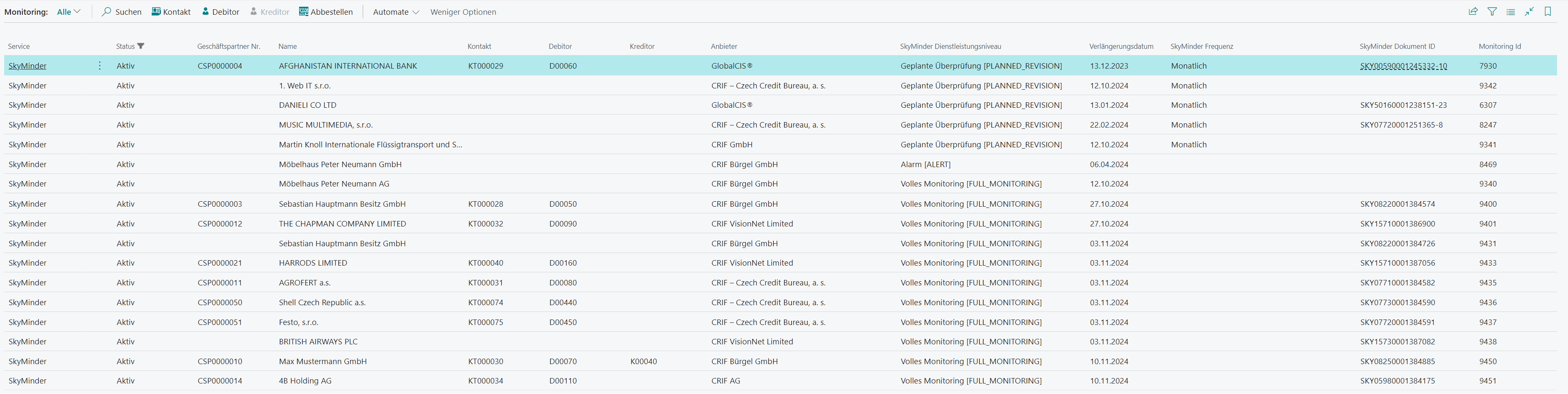Click the Abbestellen icon in the toolbar
This screenshot has height=394, width=1568.
(304, 11)
